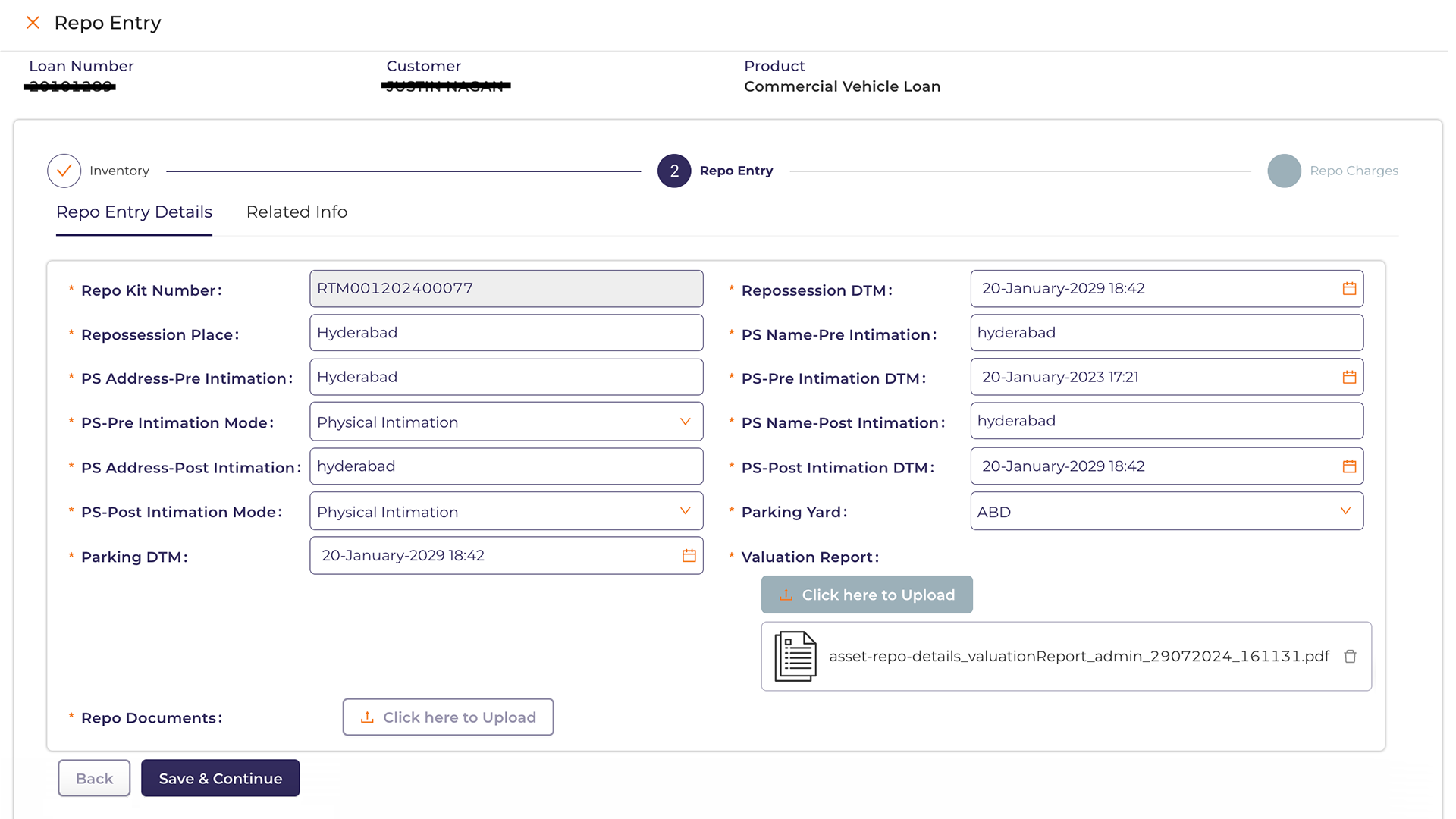Open calendar icon for Repossession DTM
This screenshot has height=819, width=1456.
(1349, 289)
